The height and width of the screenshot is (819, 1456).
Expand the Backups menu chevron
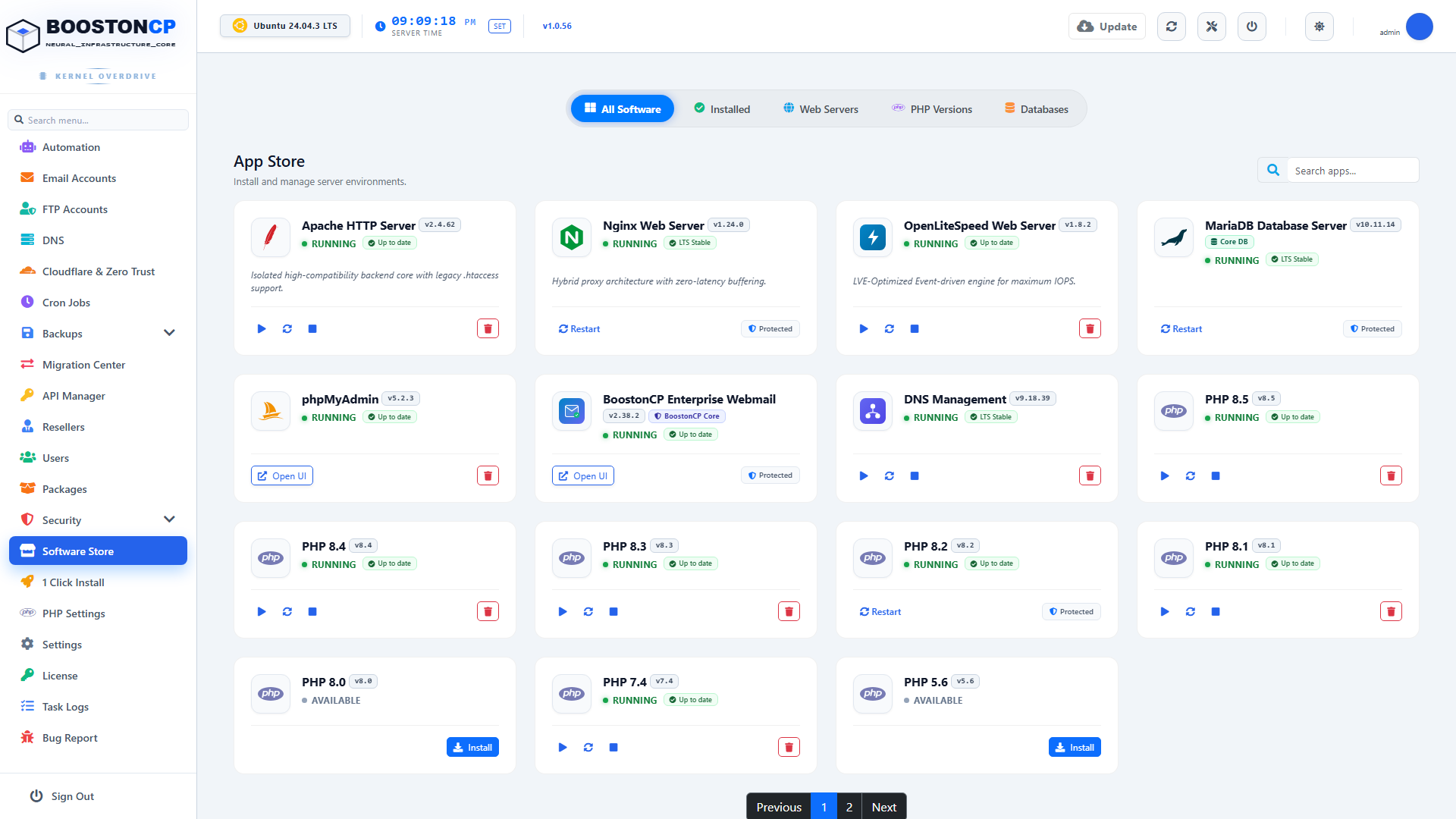point(169,333)
